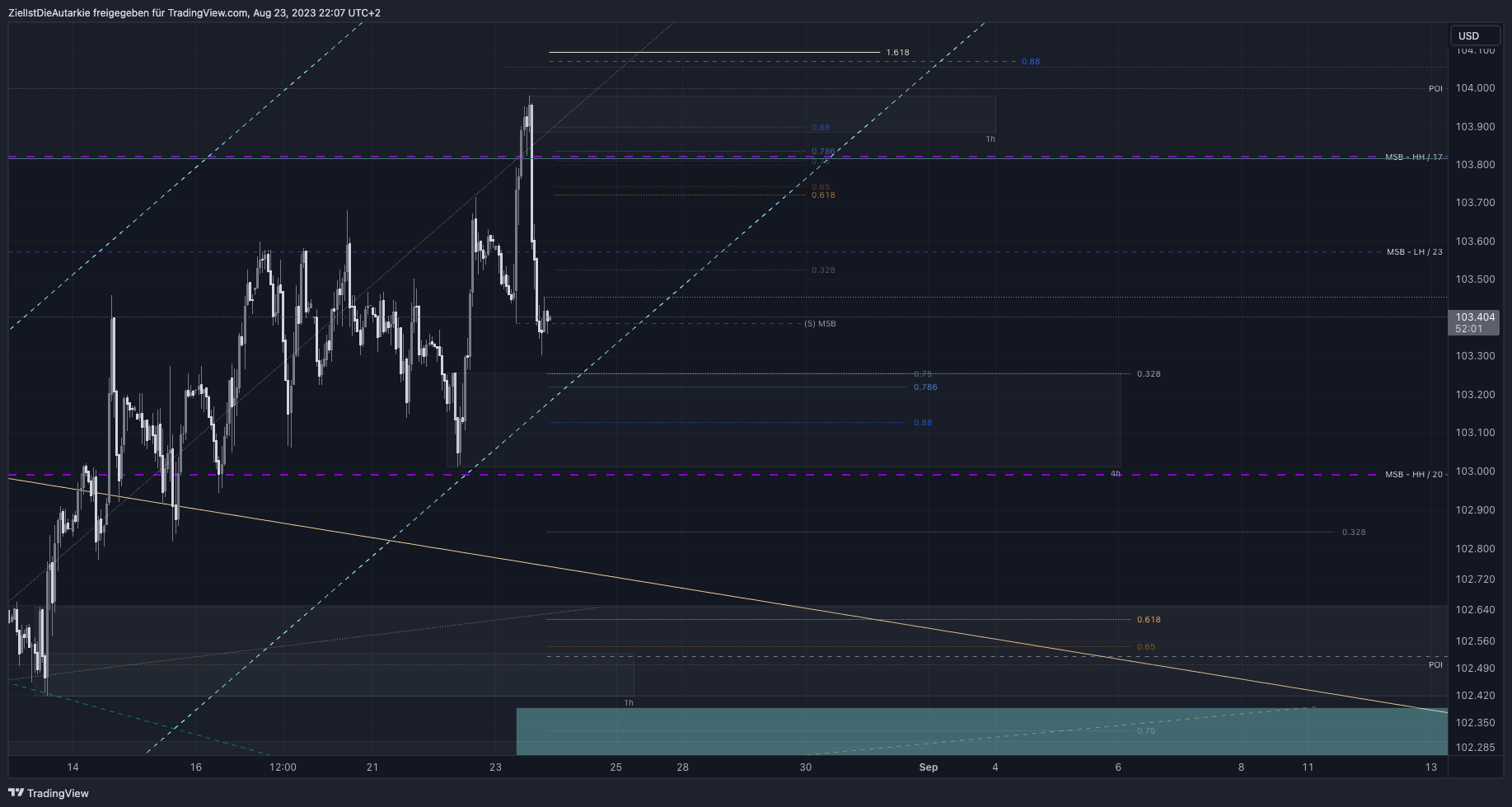Click the 102.285 price axis label
The height and width of the screenshot is (807, 1512).
pyautogui.click(x=1475, y=748)
